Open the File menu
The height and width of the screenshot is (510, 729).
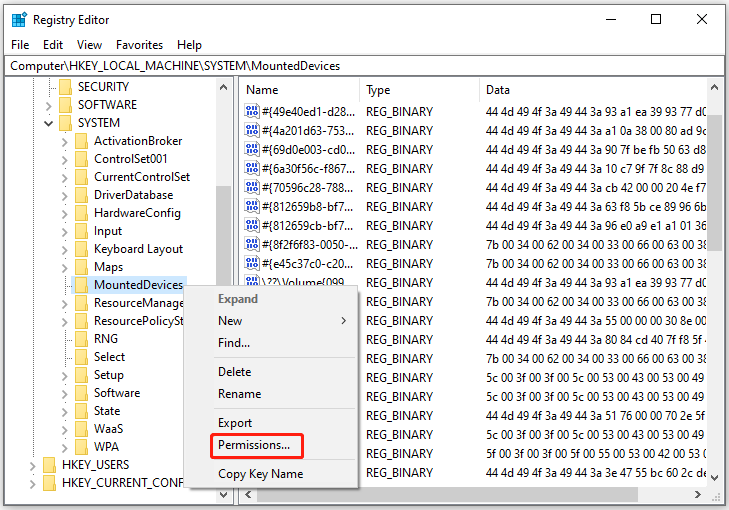20,45
